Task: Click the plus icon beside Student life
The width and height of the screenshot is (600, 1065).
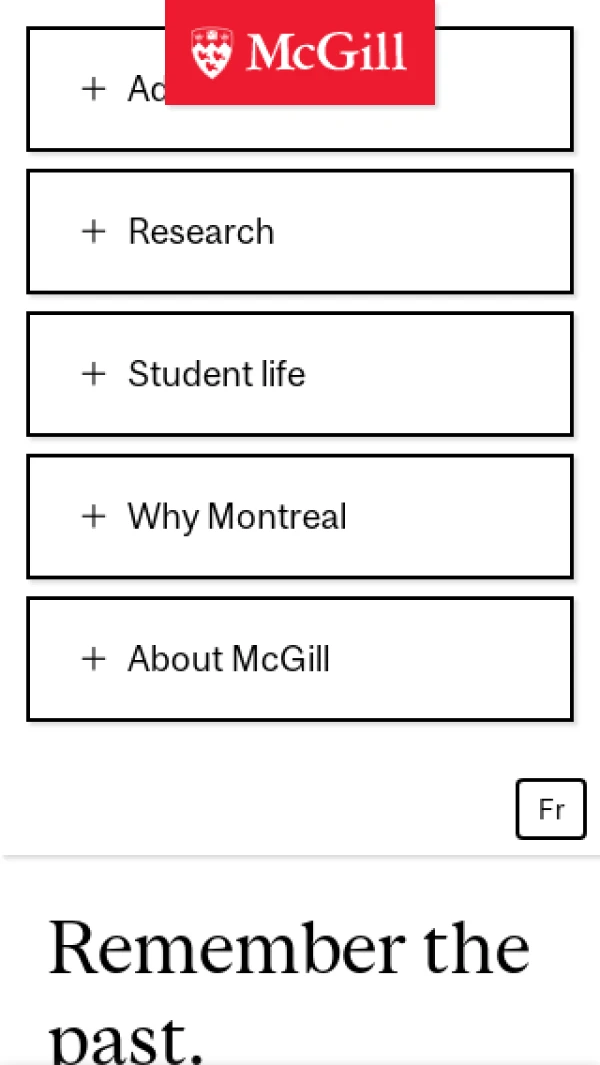Action: coord(94,374)
